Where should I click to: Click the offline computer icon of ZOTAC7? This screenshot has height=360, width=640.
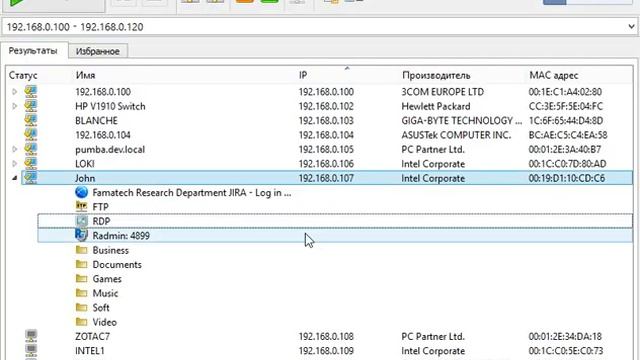(31, 336)
